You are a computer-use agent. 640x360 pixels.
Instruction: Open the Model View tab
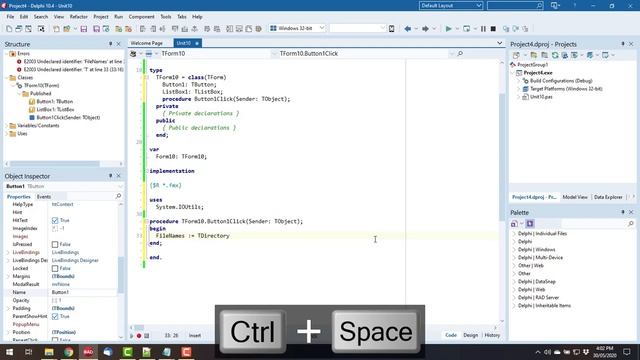(575, 197)
